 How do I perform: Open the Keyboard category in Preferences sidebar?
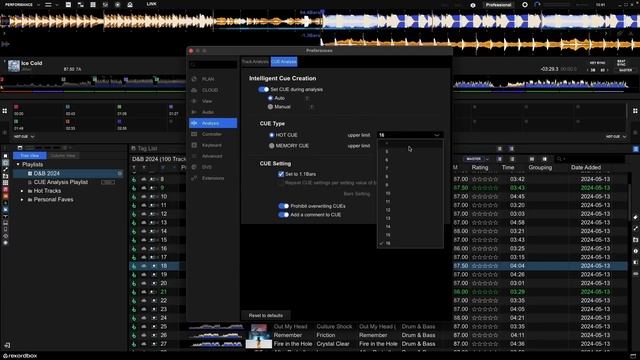coord(213,145)
